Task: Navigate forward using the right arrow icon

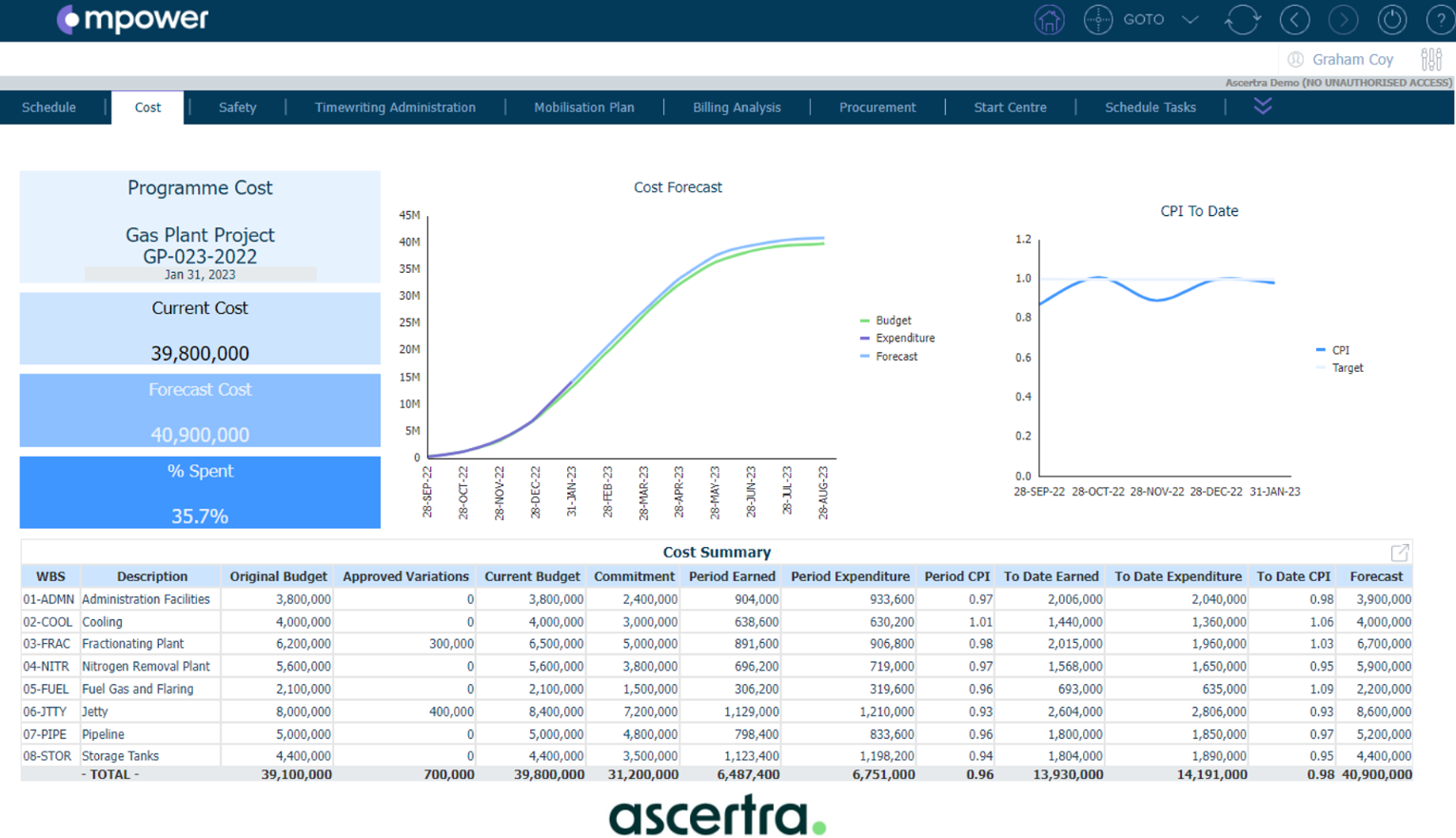Action: point(1343,20)
